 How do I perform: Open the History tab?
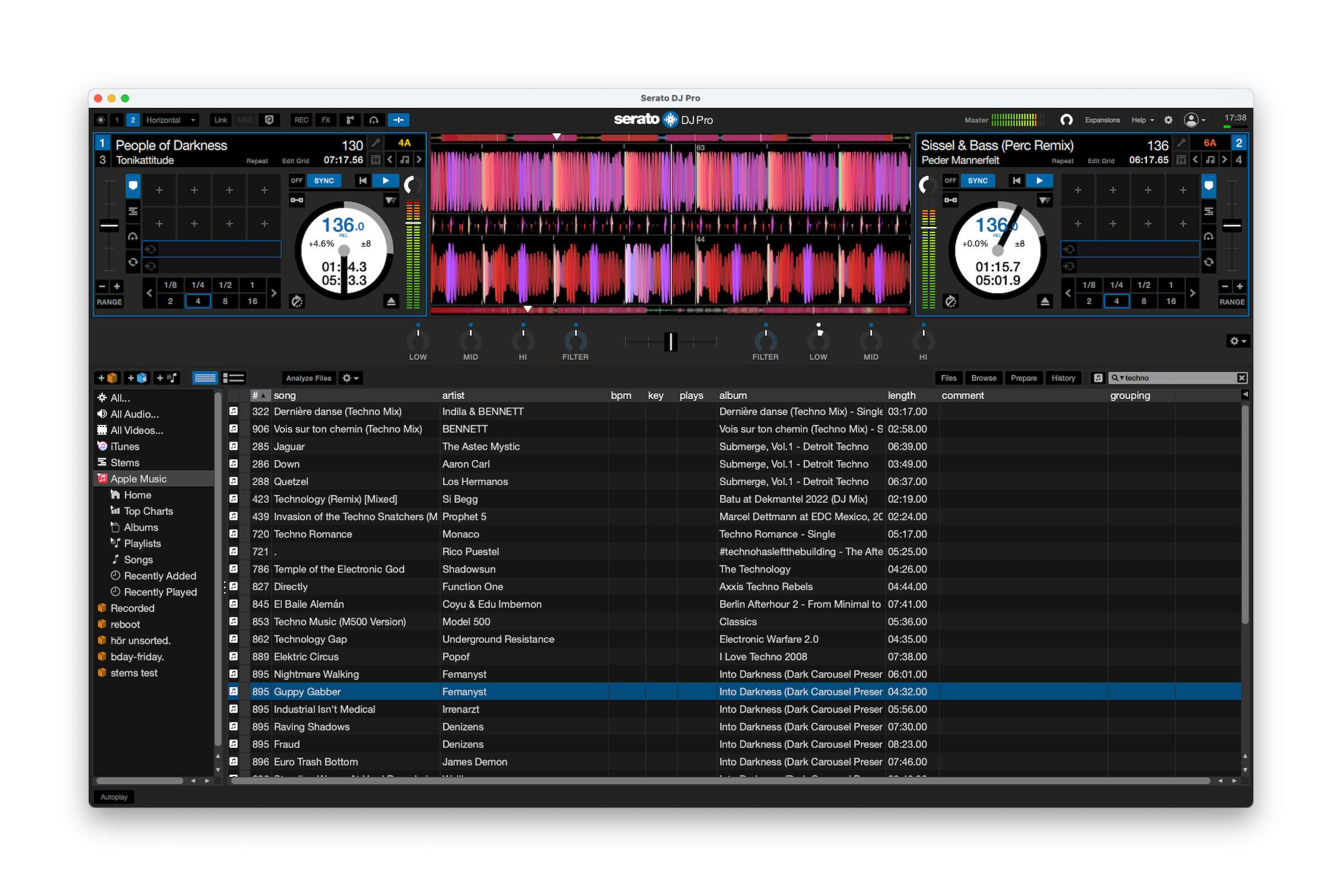(x=1063, y=378)
